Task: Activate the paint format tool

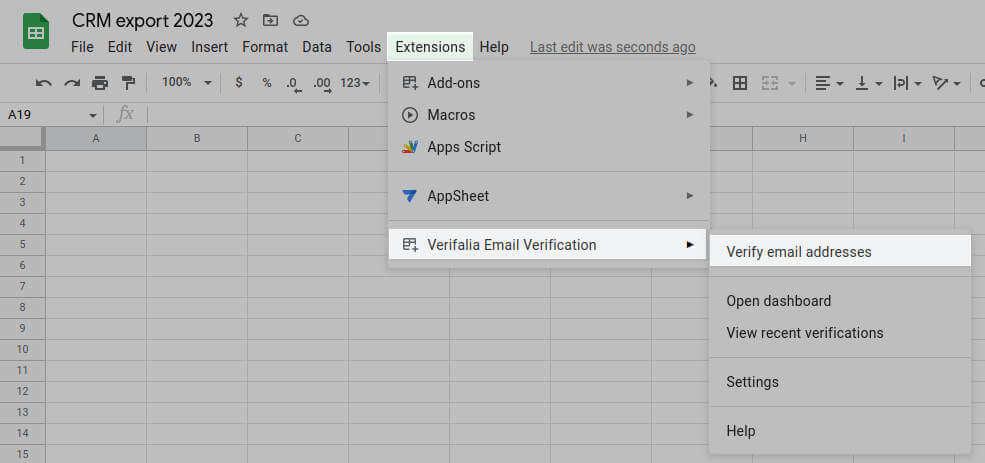Action: pyautogui.click(x=128, y=83)
